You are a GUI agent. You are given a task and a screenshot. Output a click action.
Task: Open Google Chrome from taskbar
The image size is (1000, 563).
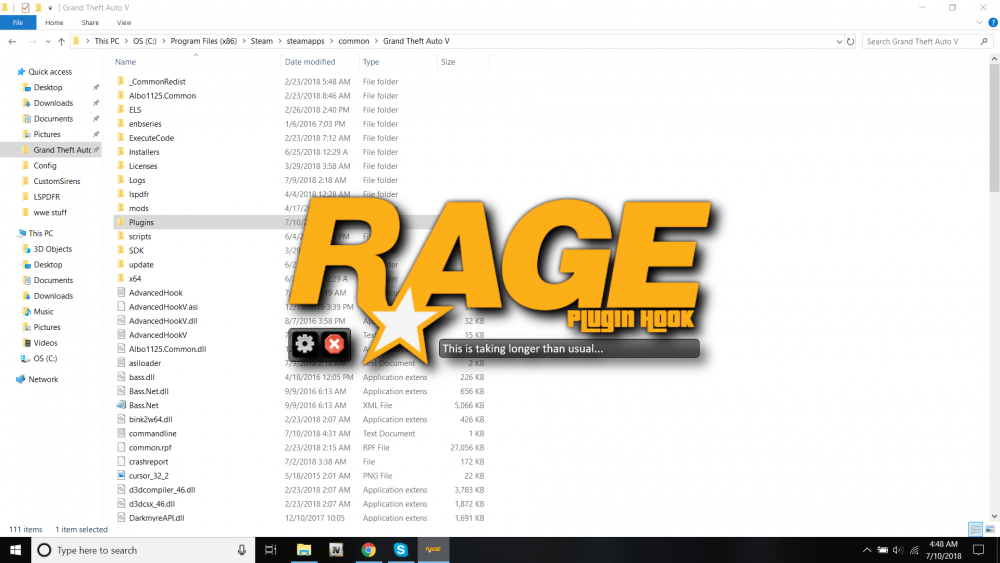[x=369, y=550]
